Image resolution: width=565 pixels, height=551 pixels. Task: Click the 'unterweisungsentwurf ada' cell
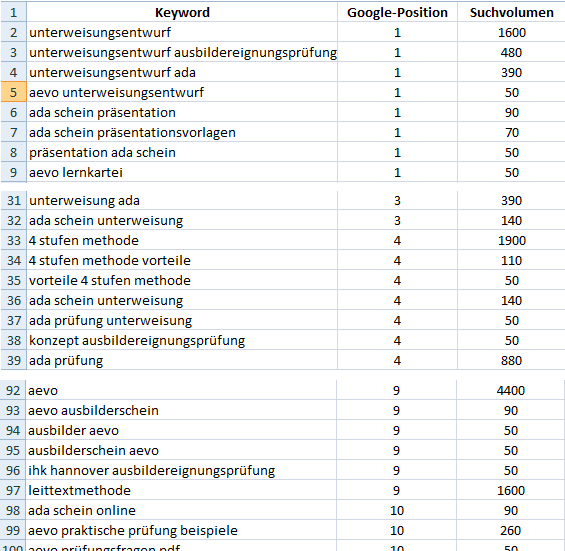pyautogui.click(x=182, y=73)
